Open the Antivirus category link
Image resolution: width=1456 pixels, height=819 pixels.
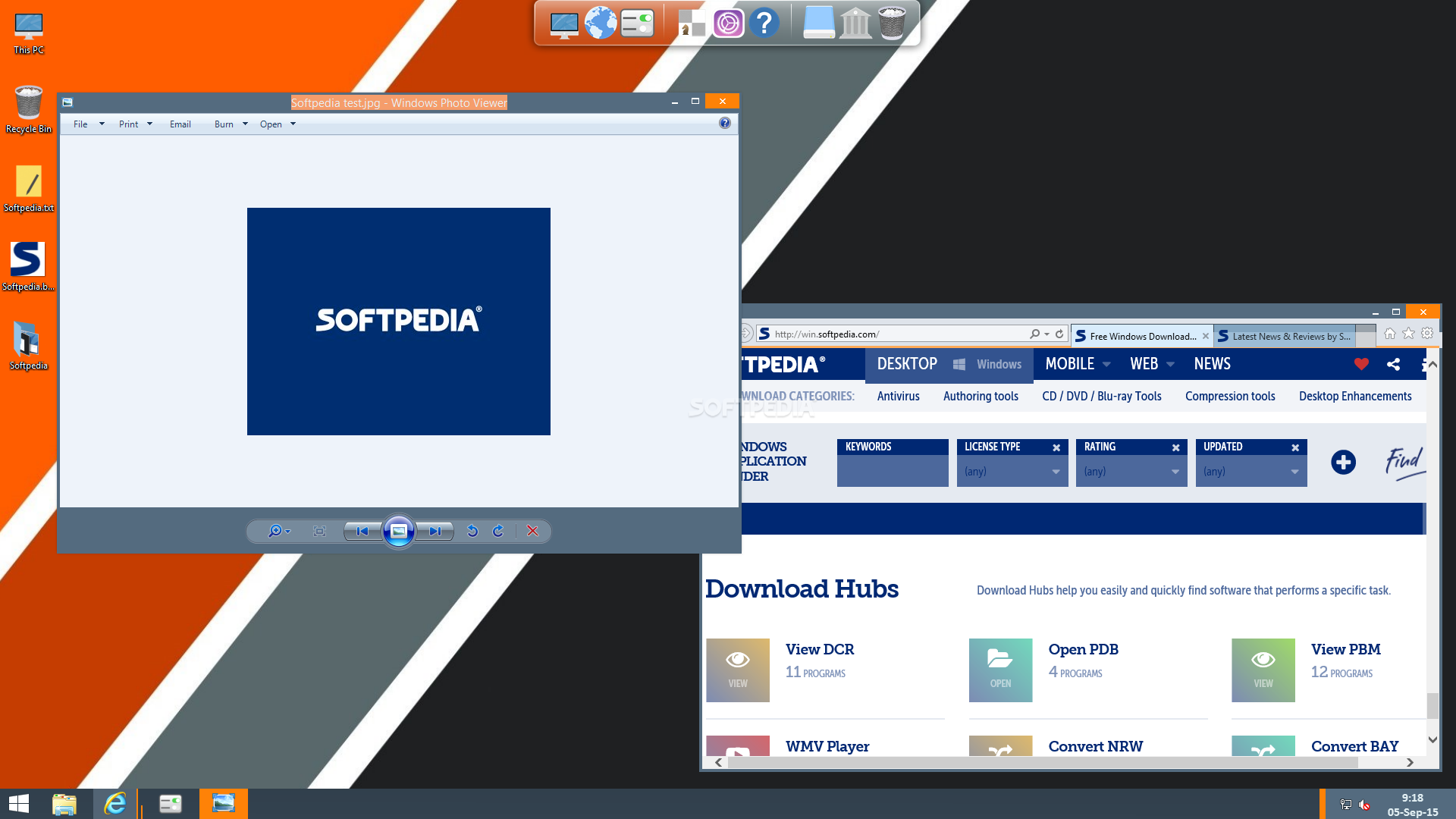(898, 397)
